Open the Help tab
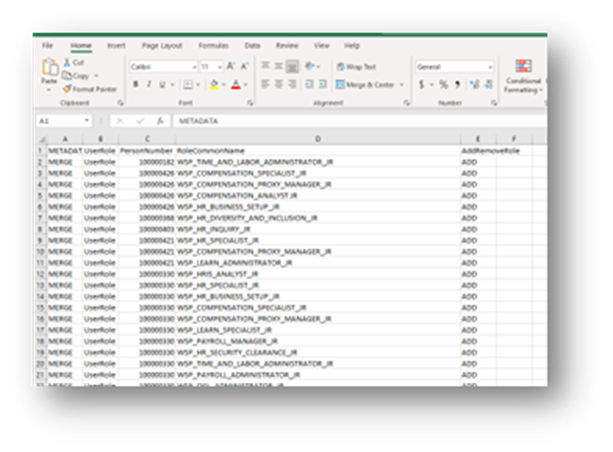Viewport: 613px width, 452px height. coord(351,45)
